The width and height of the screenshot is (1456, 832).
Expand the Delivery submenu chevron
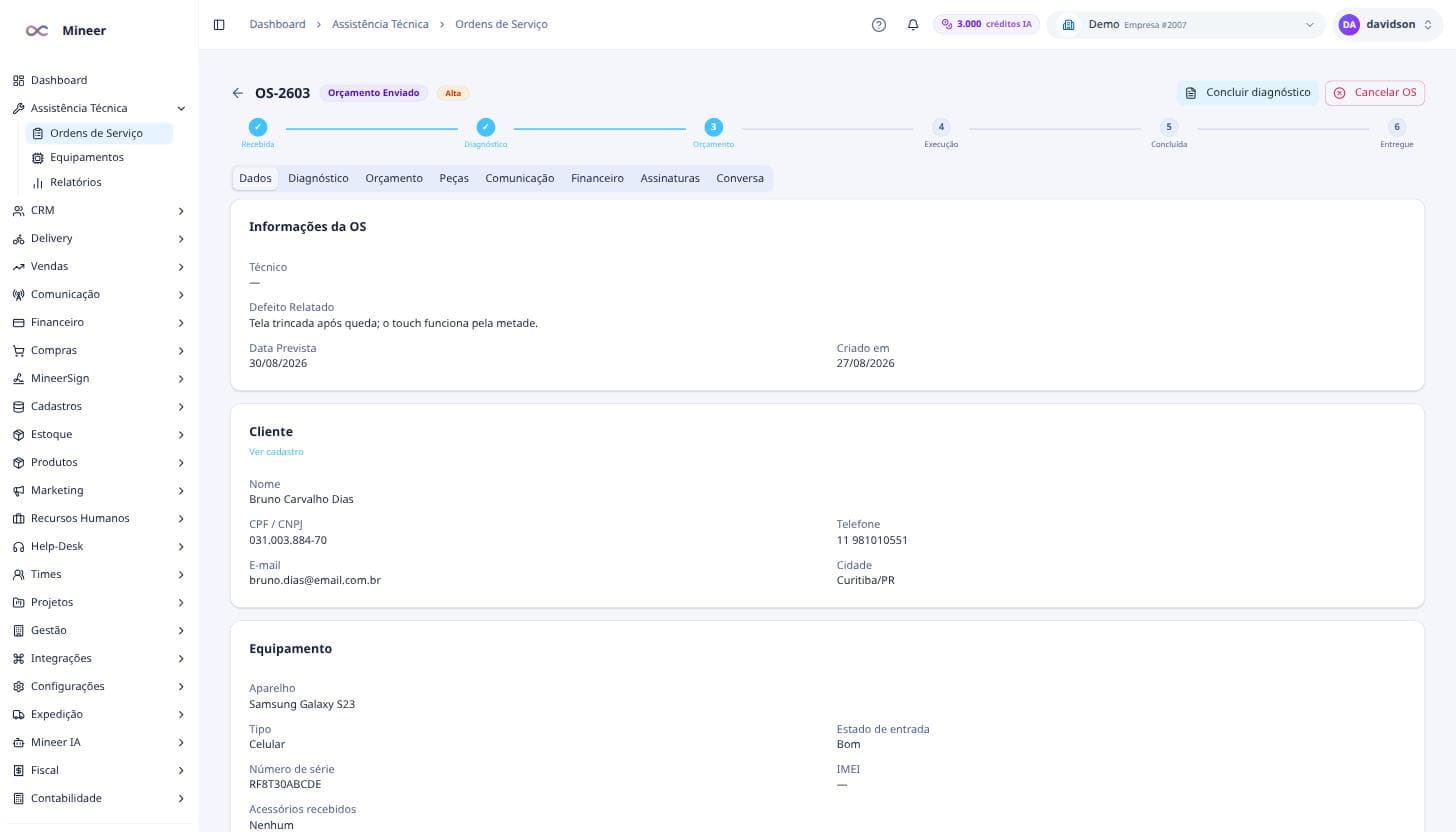[x=181, y=238]
